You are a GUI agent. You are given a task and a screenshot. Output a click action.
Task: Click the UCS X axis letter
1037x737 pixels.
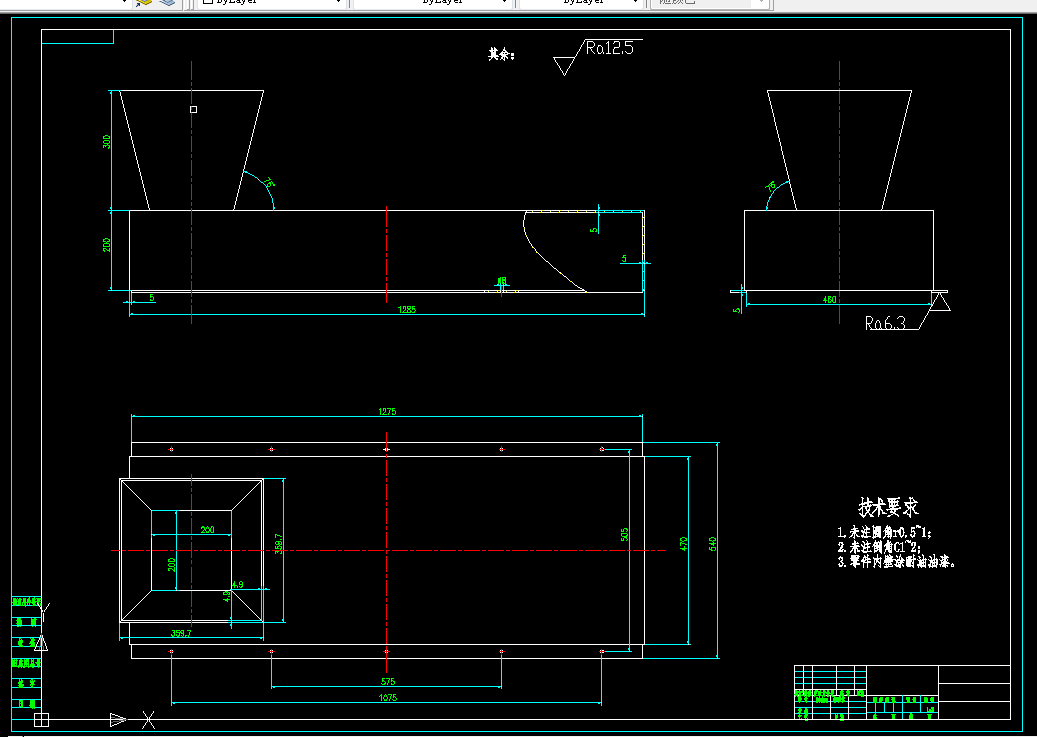[x=149, y=720]
